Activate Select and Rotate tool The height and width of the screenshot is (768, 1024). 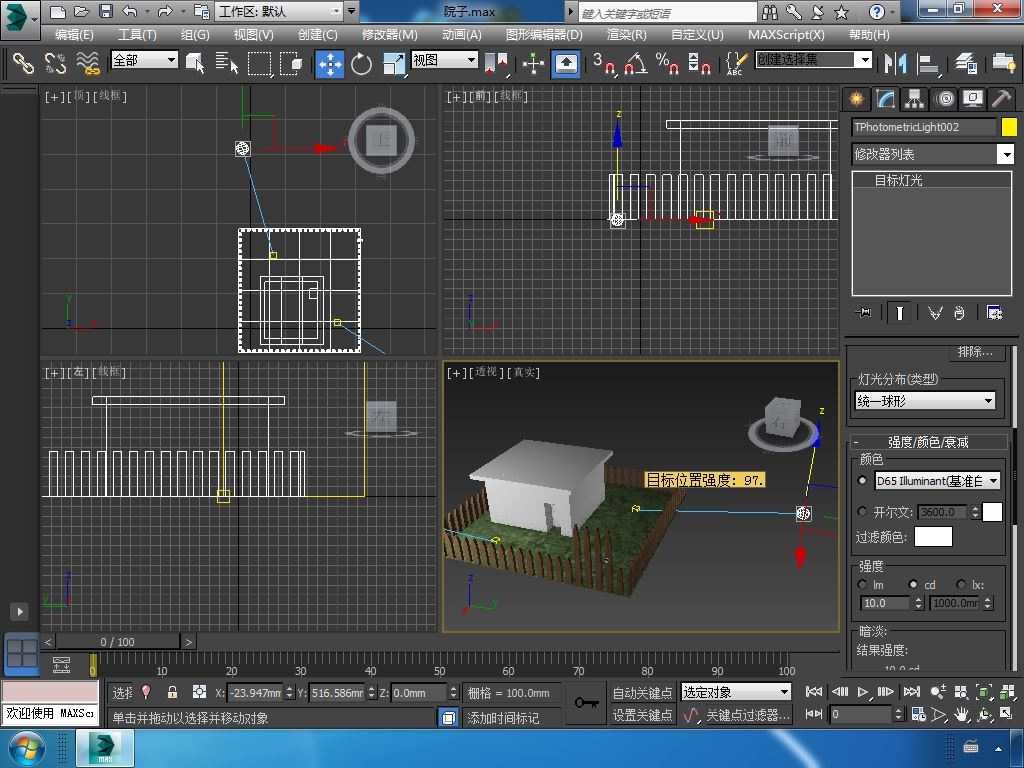pos(361,63)
